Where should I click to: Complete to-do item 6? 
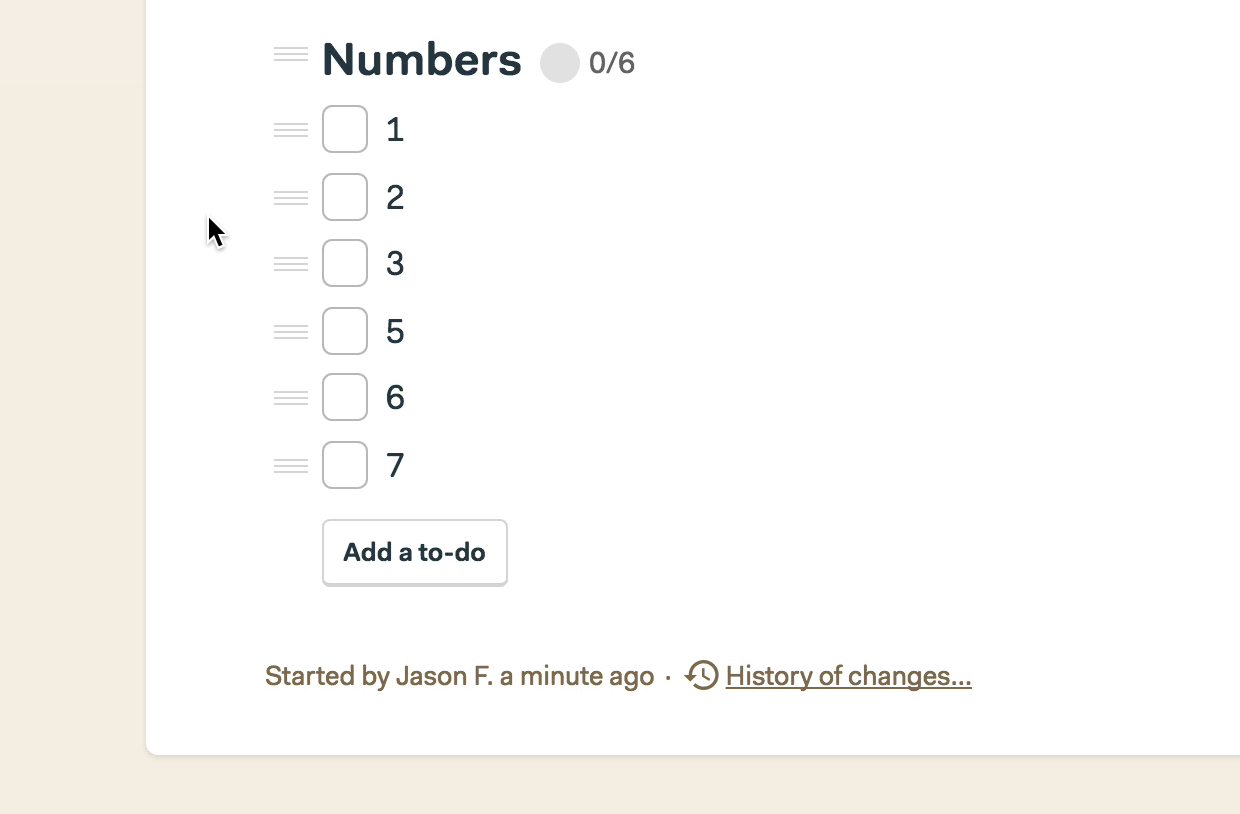(345, 397)
